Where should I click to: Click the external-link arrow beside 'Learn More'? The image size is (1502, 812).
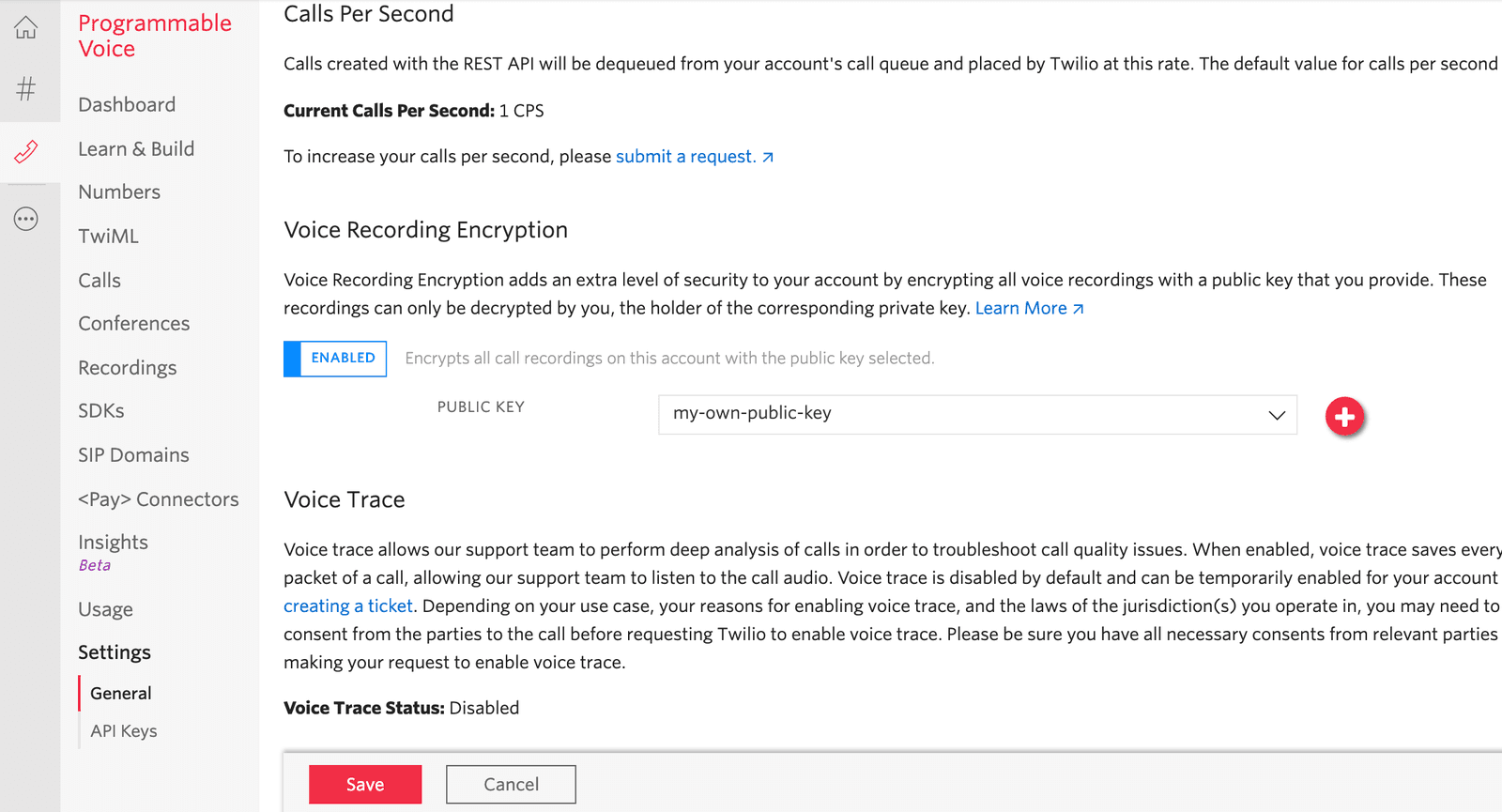[x=1079, y=308]
